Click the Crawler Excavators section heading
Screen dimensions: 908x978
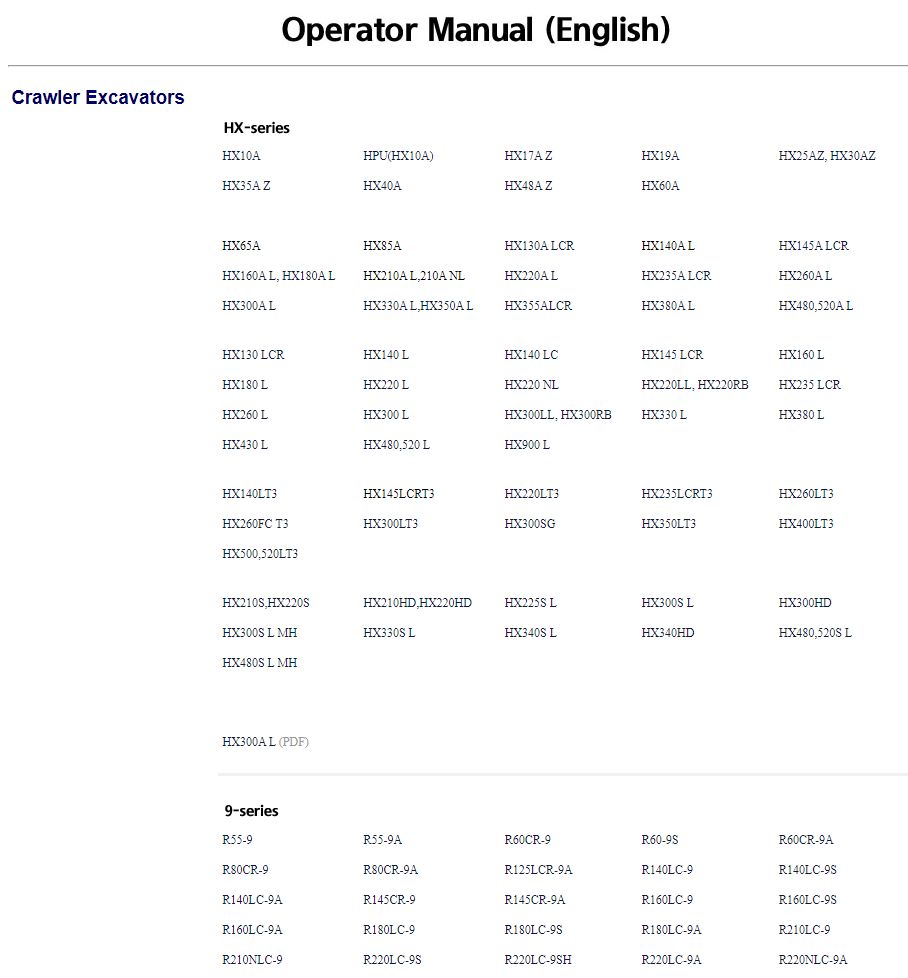pos(97,97)
